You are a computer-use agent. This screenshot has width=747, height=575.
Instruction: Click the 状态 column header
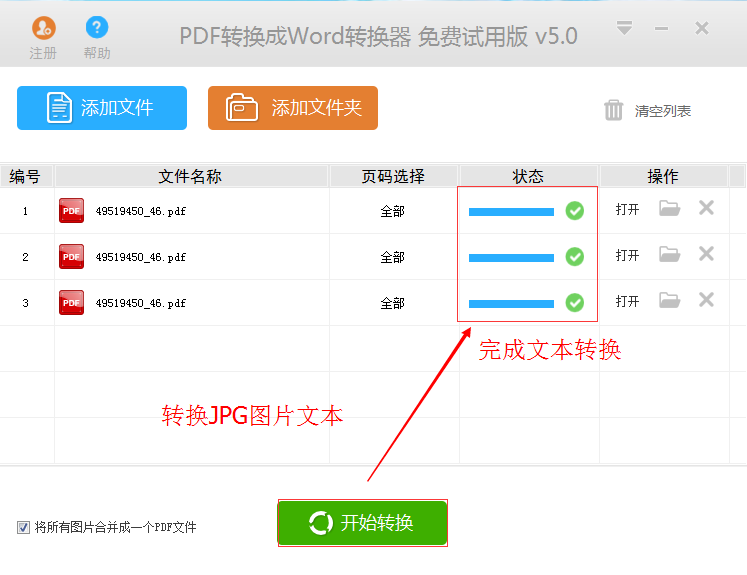[528, 176]
